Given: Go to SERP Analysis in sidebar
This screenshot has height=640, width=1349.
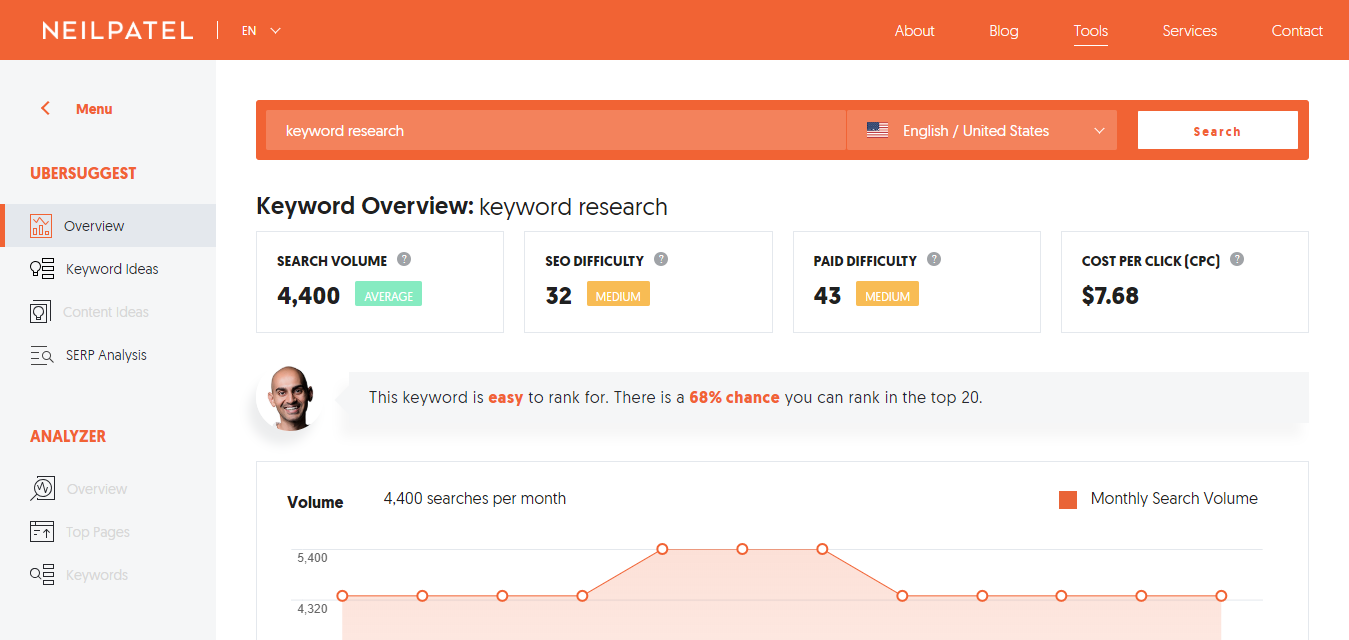Looking at the screenshot, I should pyautogui.click(x=108, y=355).
